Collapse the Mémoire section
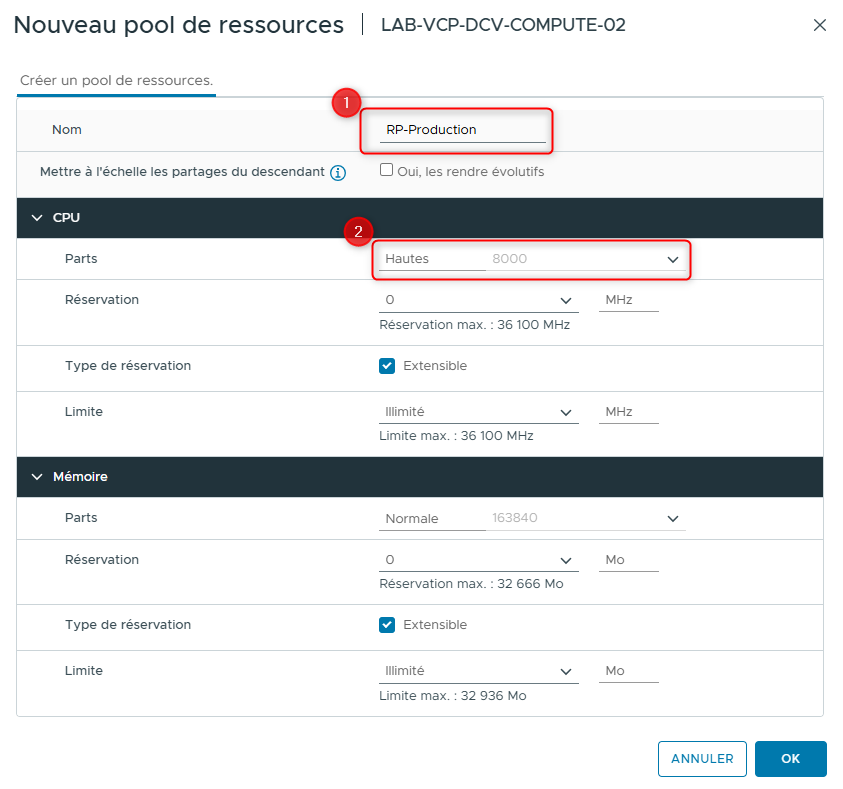 [x=37, y=476]
